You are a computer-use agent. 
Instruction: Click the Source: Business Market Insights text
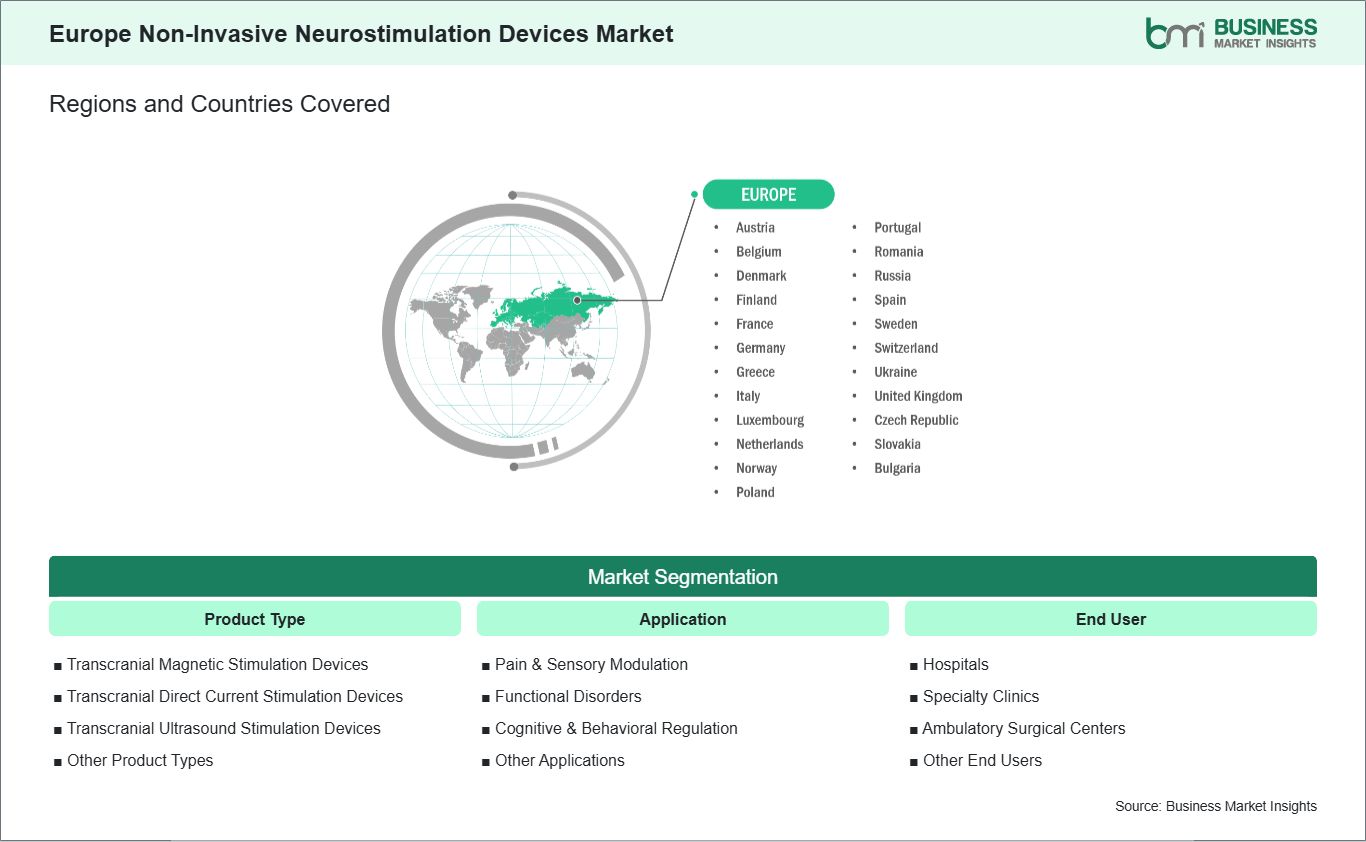pos(1216,806)
